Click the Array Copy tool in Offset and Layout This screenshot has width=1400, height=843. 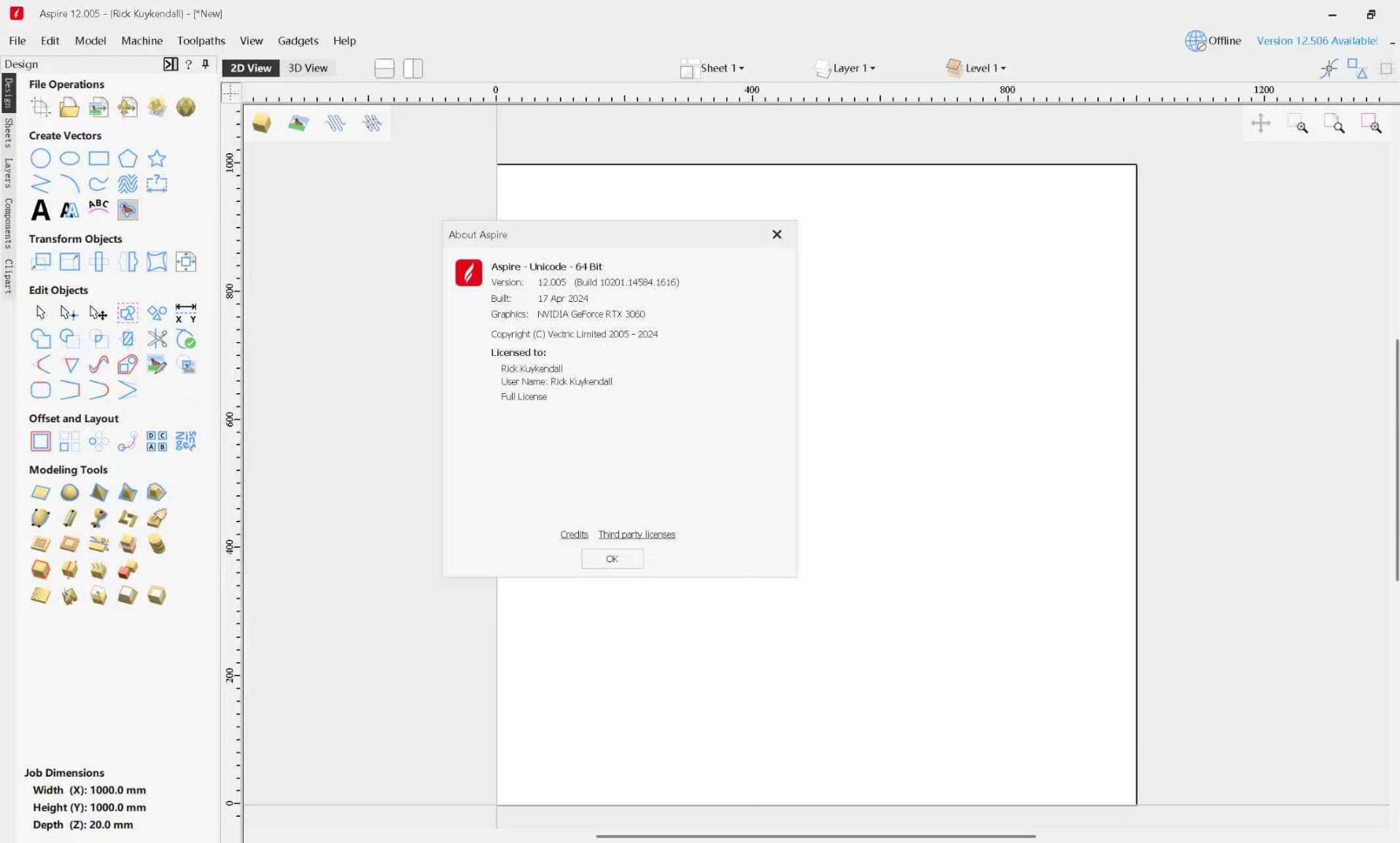(69, 441)
